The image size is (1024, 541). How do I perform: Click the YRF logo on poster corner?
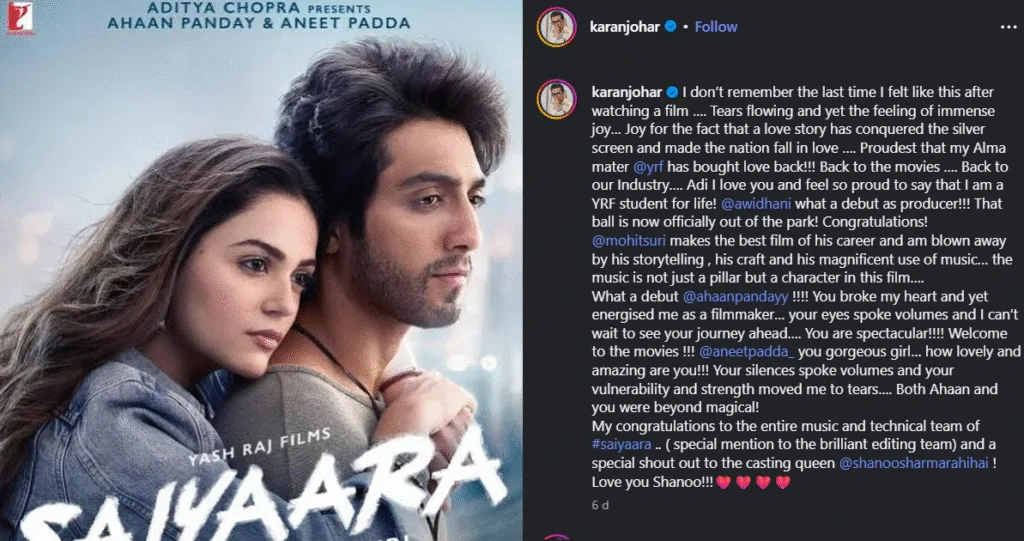(x=20, y=18)
